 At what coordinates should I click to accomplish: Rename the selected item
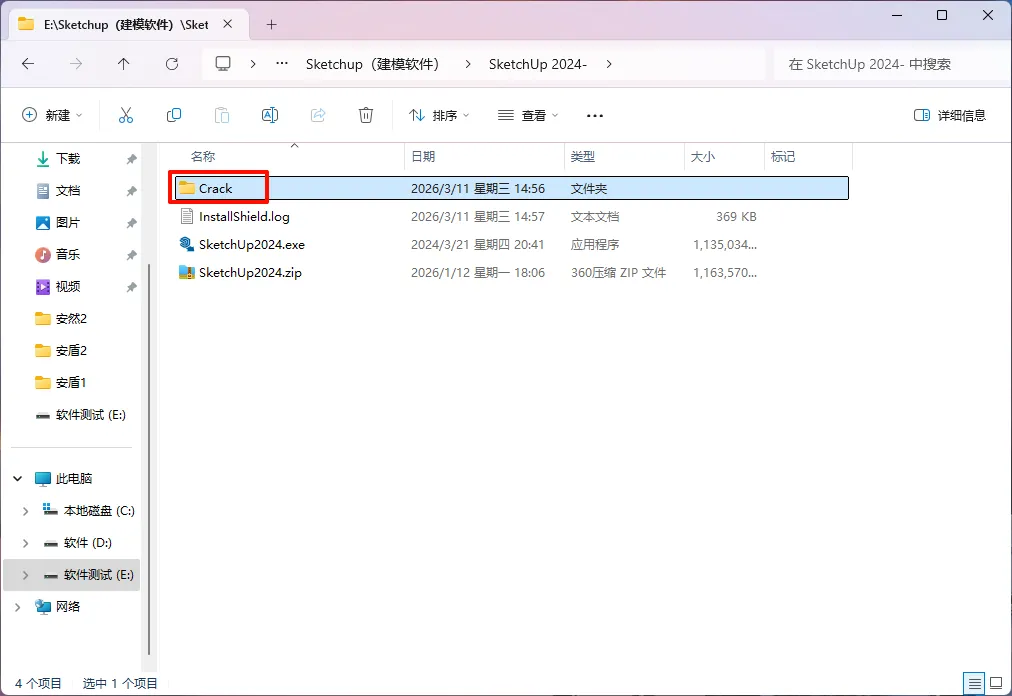pos(270,115)
